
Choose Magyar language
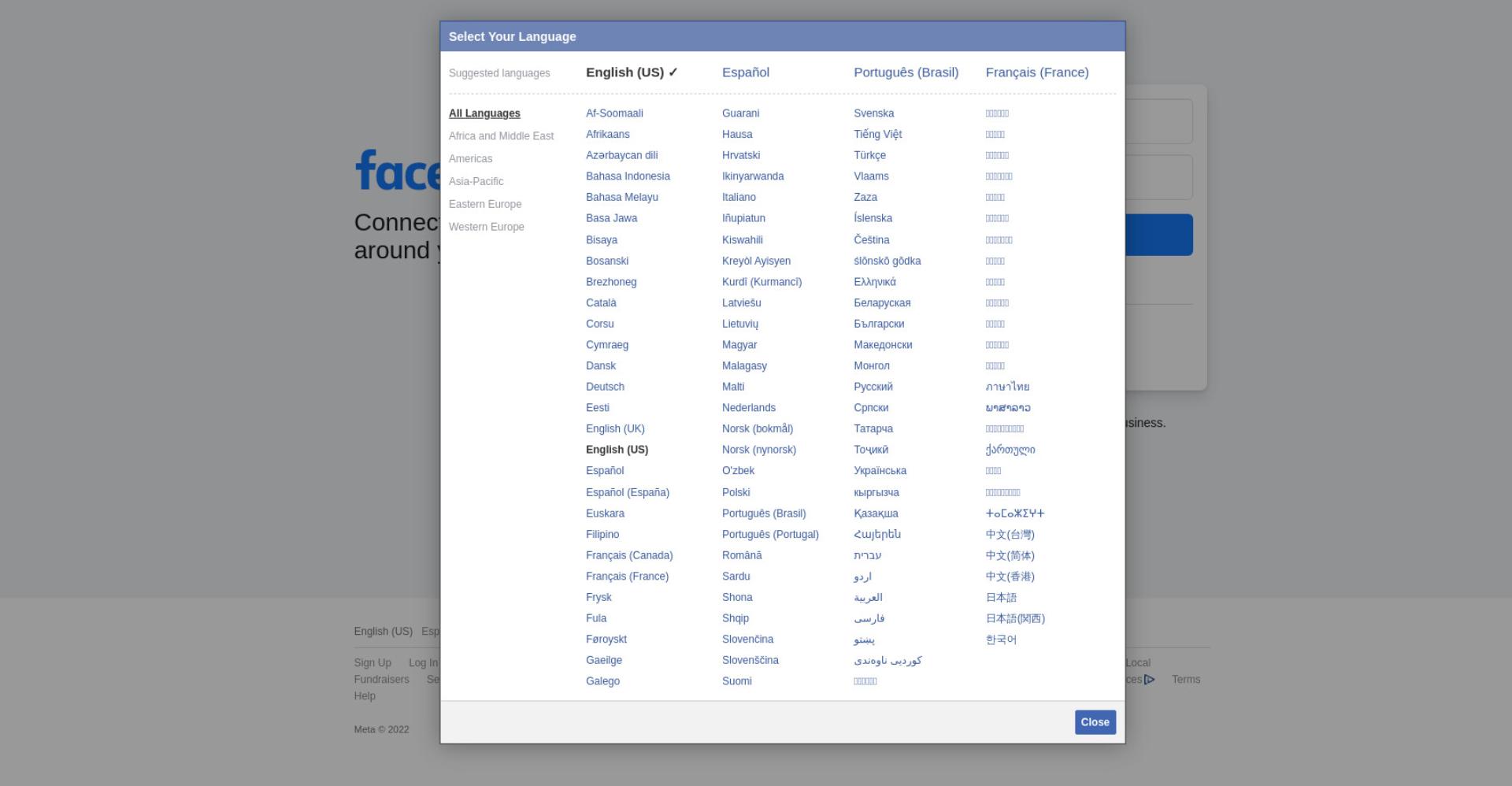[x=739, y=345]
